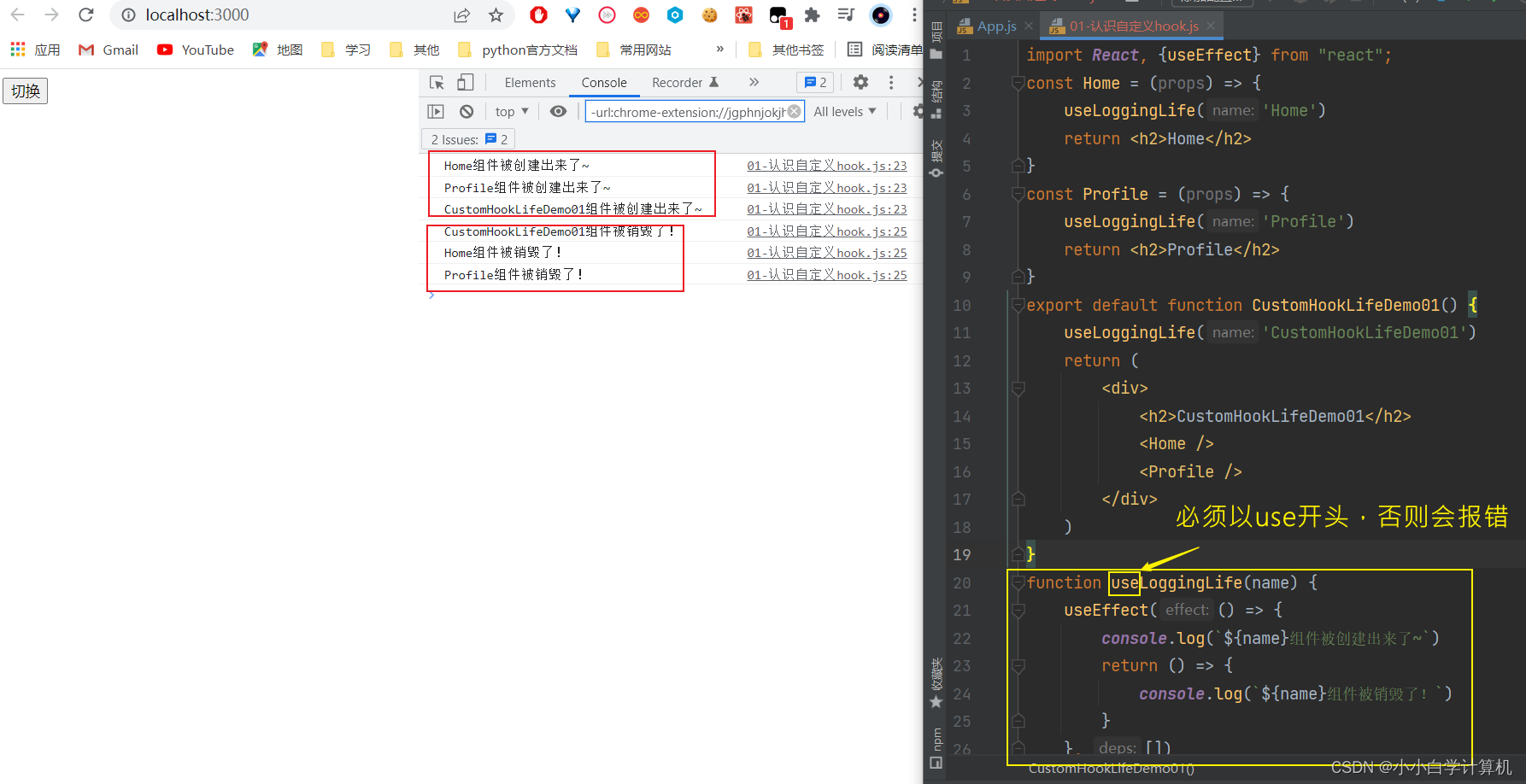Open the 常用网站 bookmark folder
Viewport: 1526px width, 784px height.
tap(634, 50)
